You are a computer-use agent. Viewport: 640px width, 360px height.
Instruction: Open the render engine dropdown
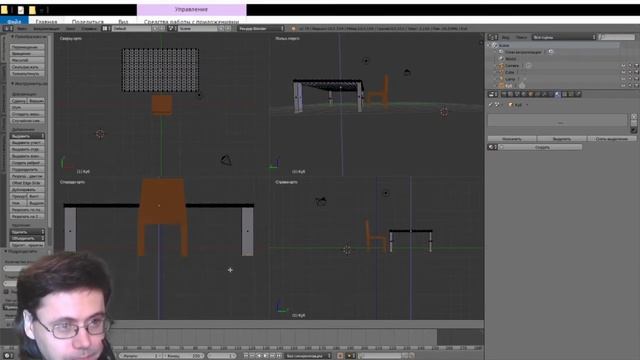tap(260, 29)
